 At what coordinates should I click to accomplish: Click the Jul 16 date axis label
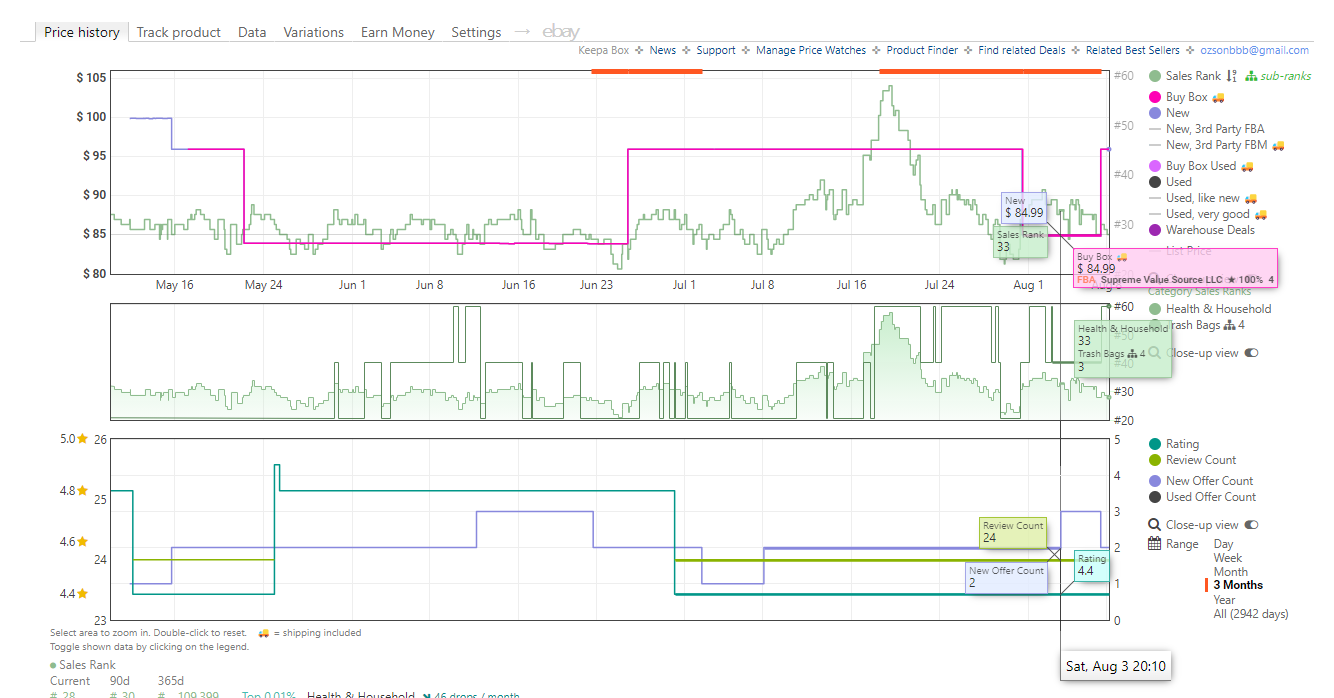[x=852, y=285]
